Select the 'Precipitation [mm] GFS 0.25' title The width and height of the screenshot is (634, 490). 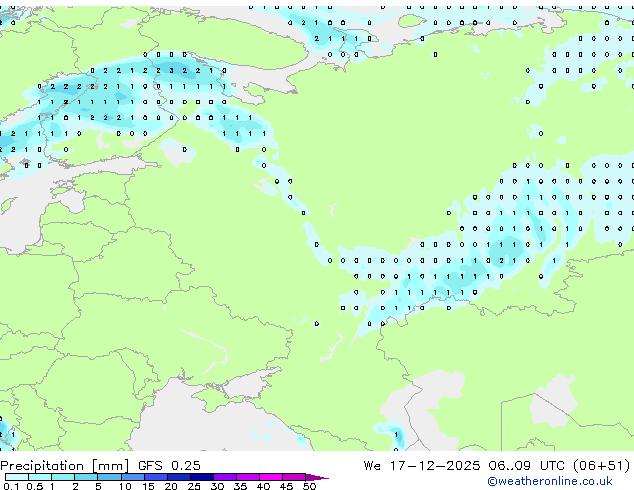coord(100,466)
